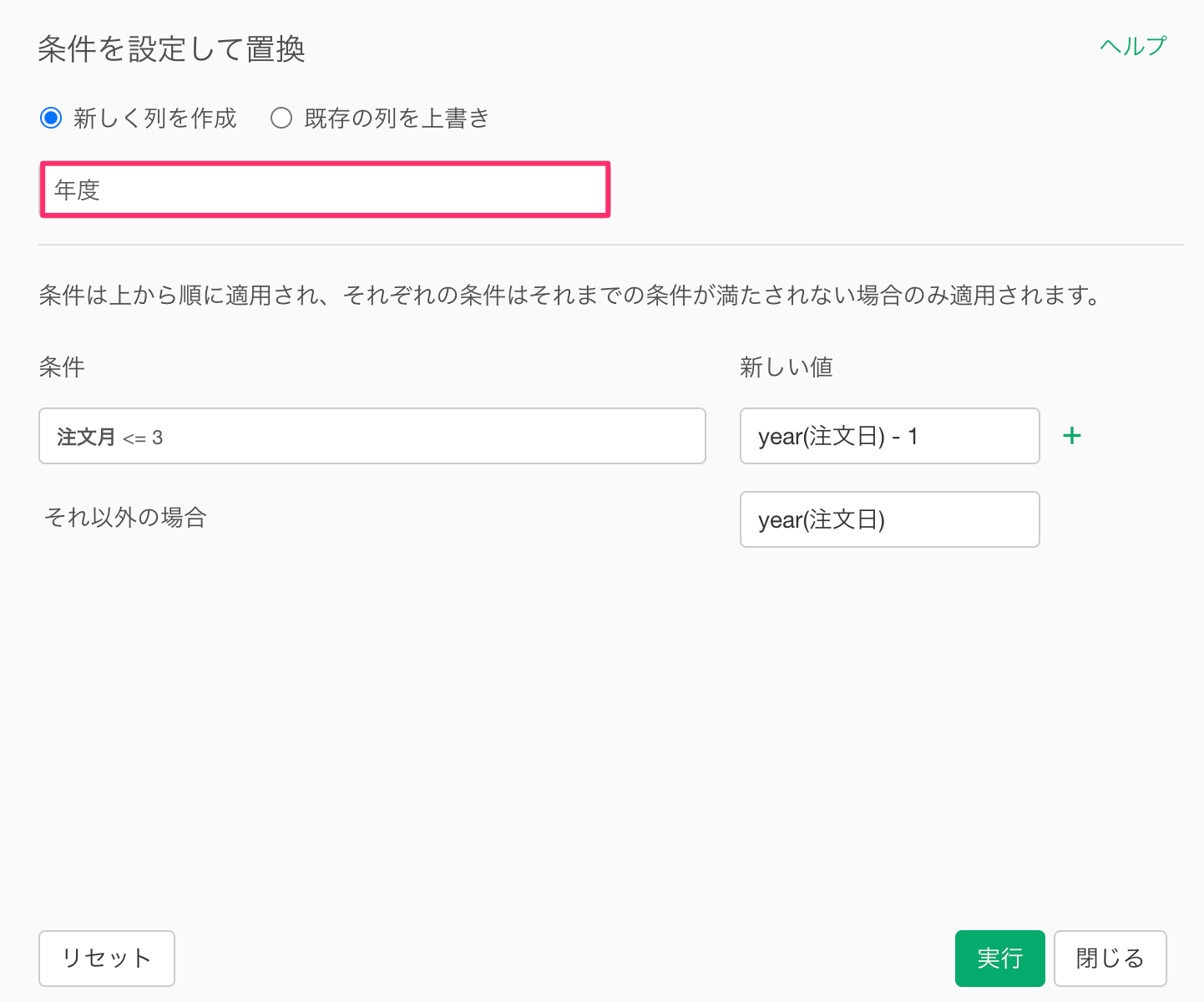Run with the 実行 button

coord(1000,959)
